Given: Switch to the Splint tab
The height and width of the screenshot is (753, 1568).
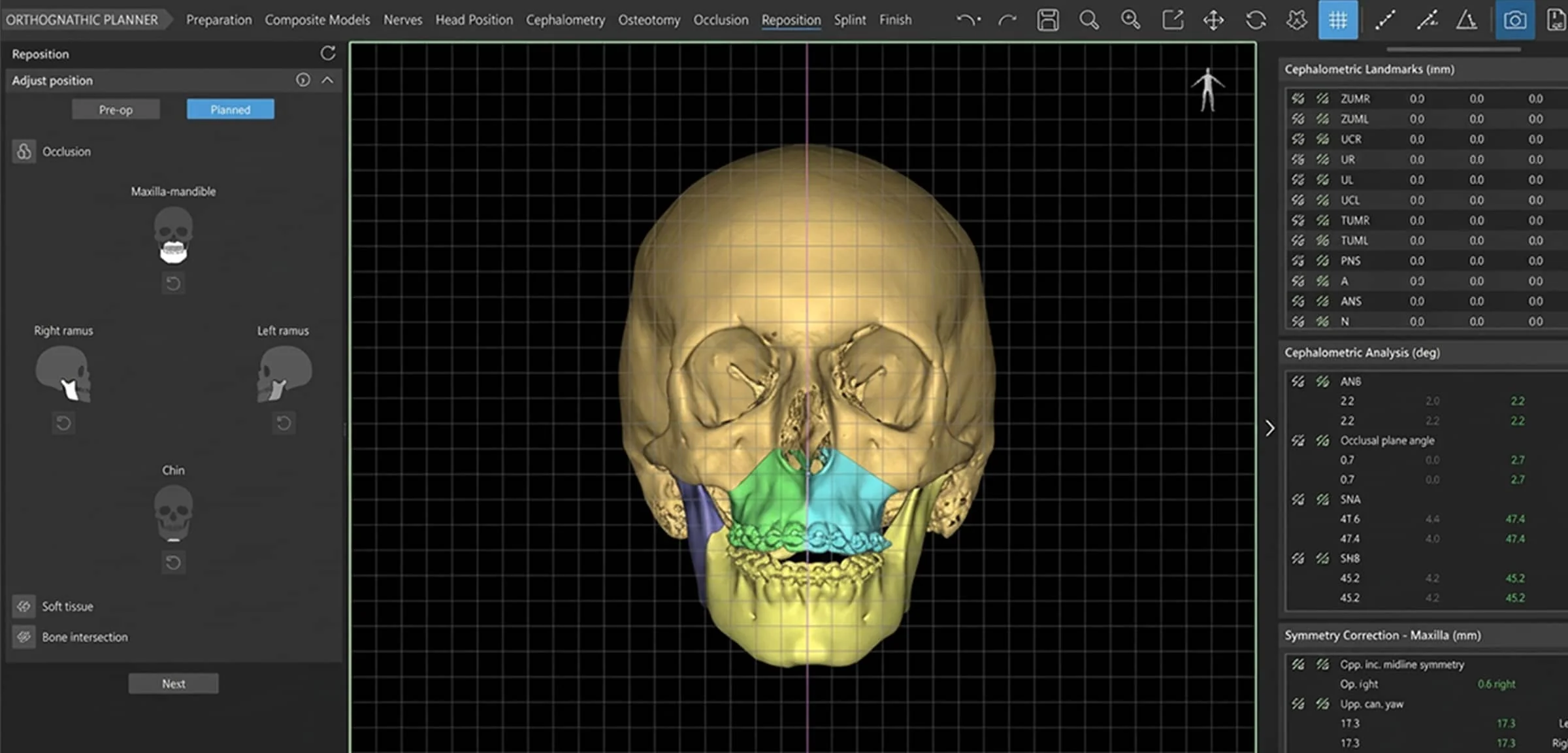Looking at the screenshot, I should pos(850,20).
